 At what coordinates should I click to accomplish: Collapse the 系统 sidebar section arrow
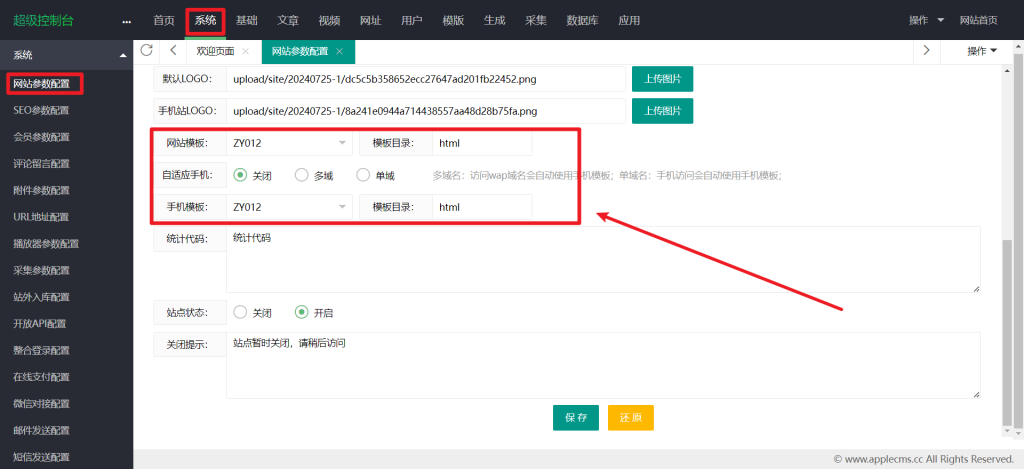tap(122, 55)
